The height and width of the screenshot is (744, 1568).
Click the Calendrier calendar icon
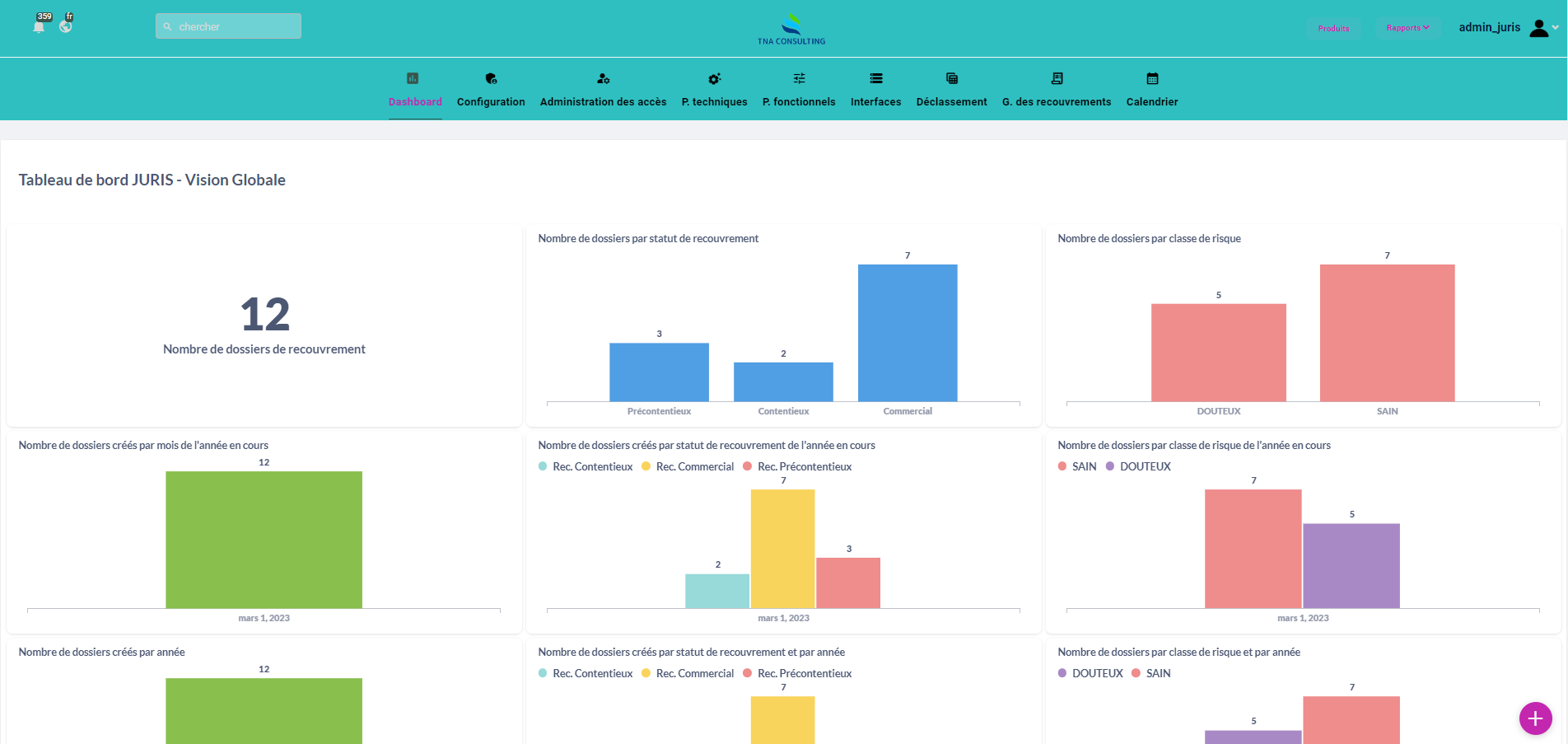[x=1152, y=78]
